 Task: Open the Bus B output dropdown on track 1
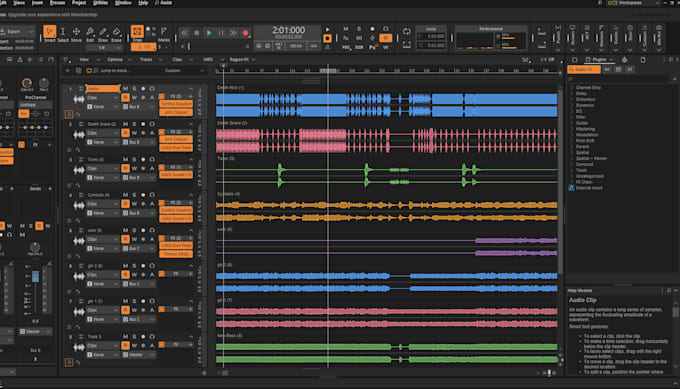point(138,107)
